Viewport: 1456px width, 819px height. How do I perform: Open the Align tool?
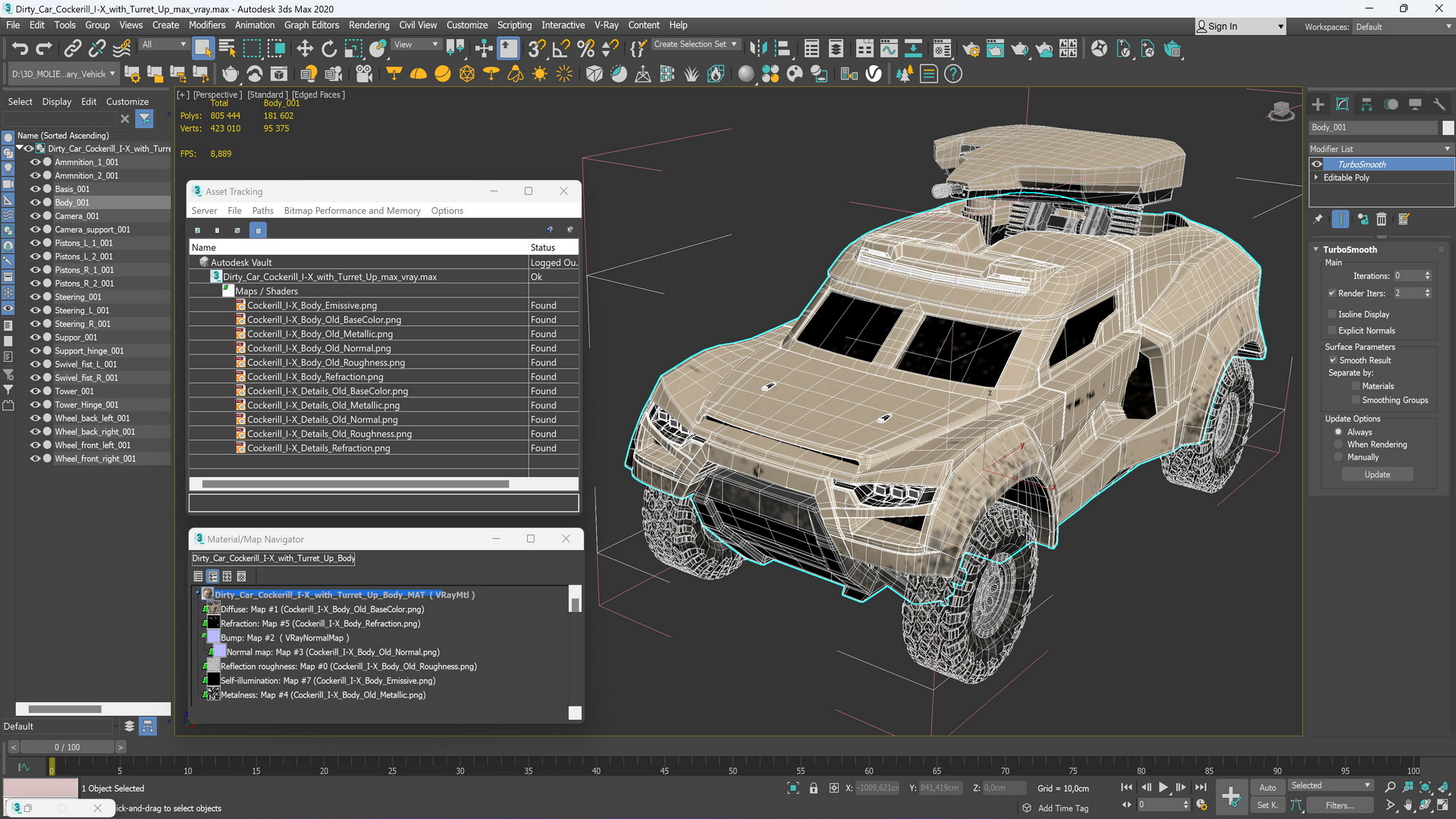click(x=782, y=49)
